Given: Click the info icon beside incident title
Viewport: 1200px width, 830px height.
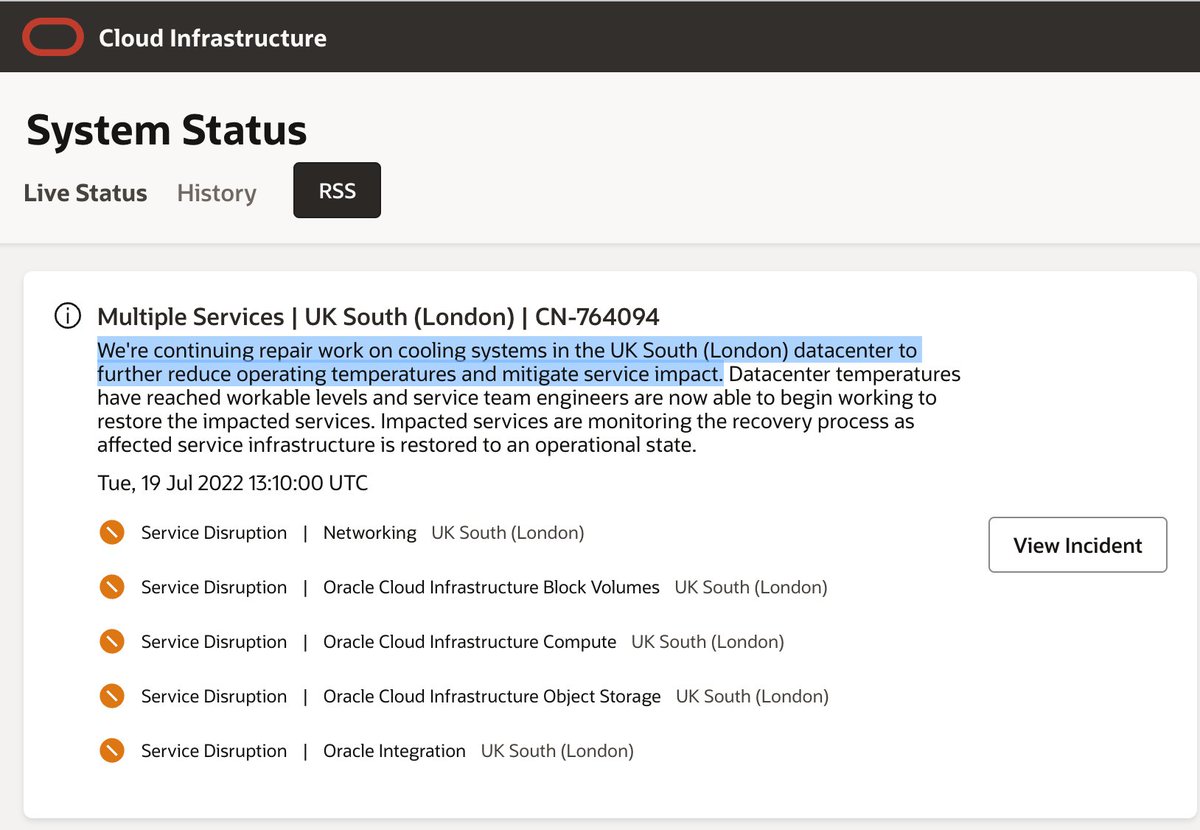Looking at the screenshot, I should coord(67,317).
